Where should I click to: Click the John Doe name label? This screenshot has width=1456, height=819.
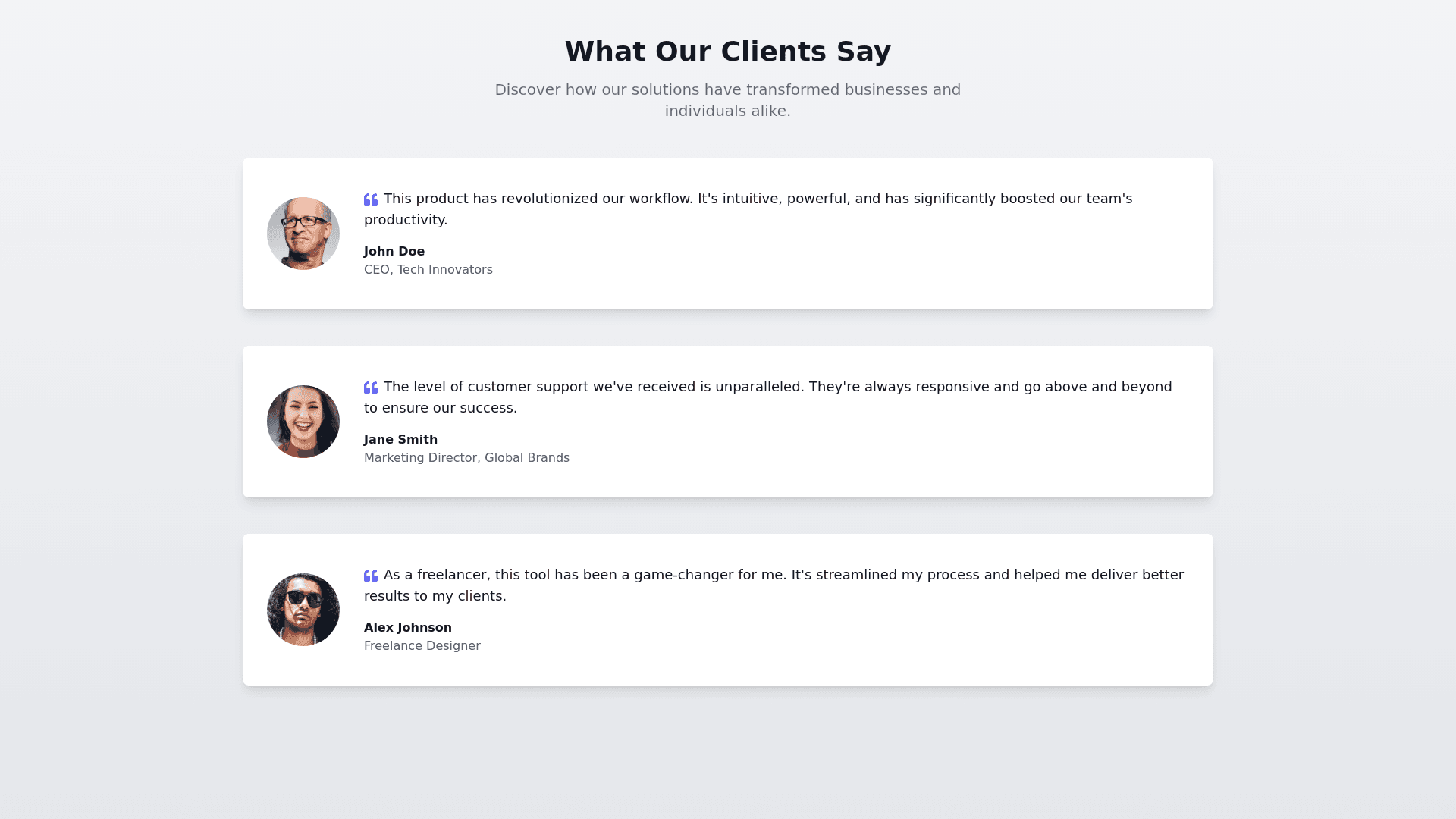[x=394, y=252]
